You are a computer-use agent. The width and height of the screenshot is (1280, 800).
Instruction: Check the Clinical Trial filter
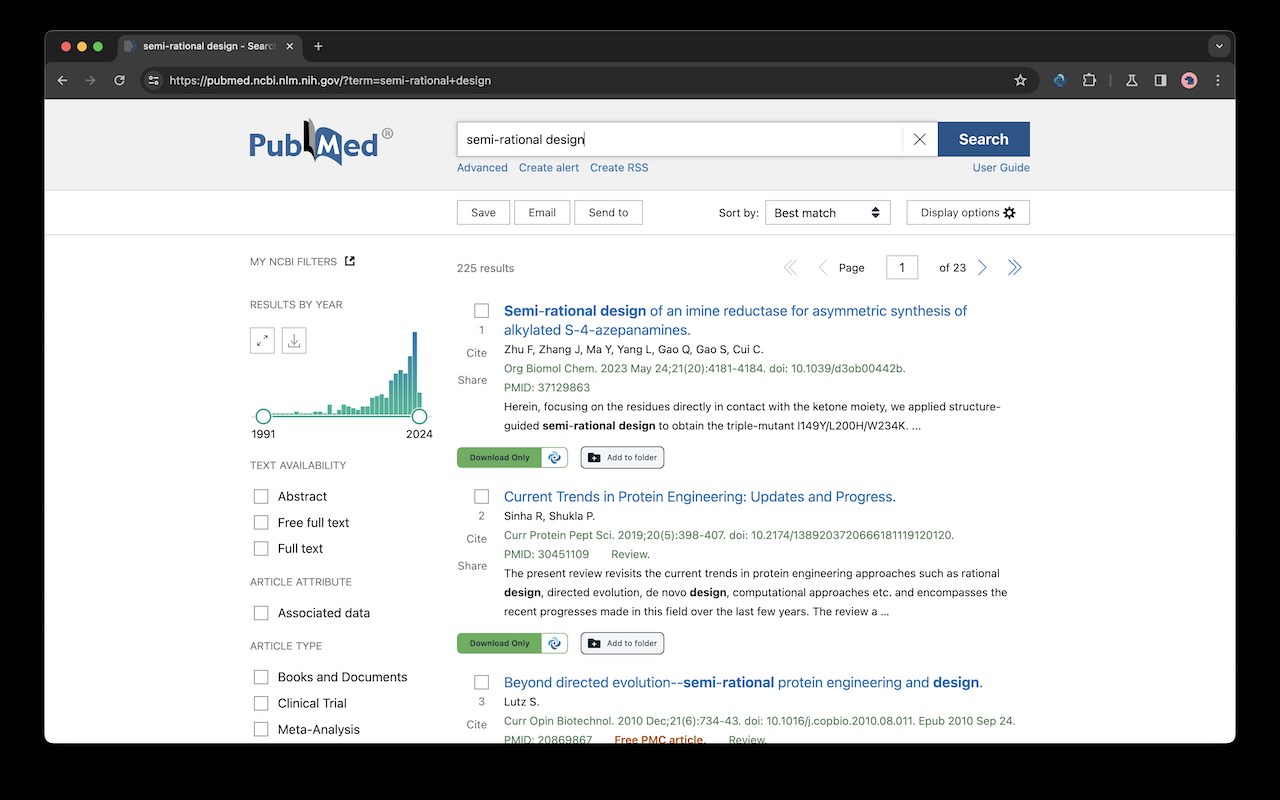[261, 703]
